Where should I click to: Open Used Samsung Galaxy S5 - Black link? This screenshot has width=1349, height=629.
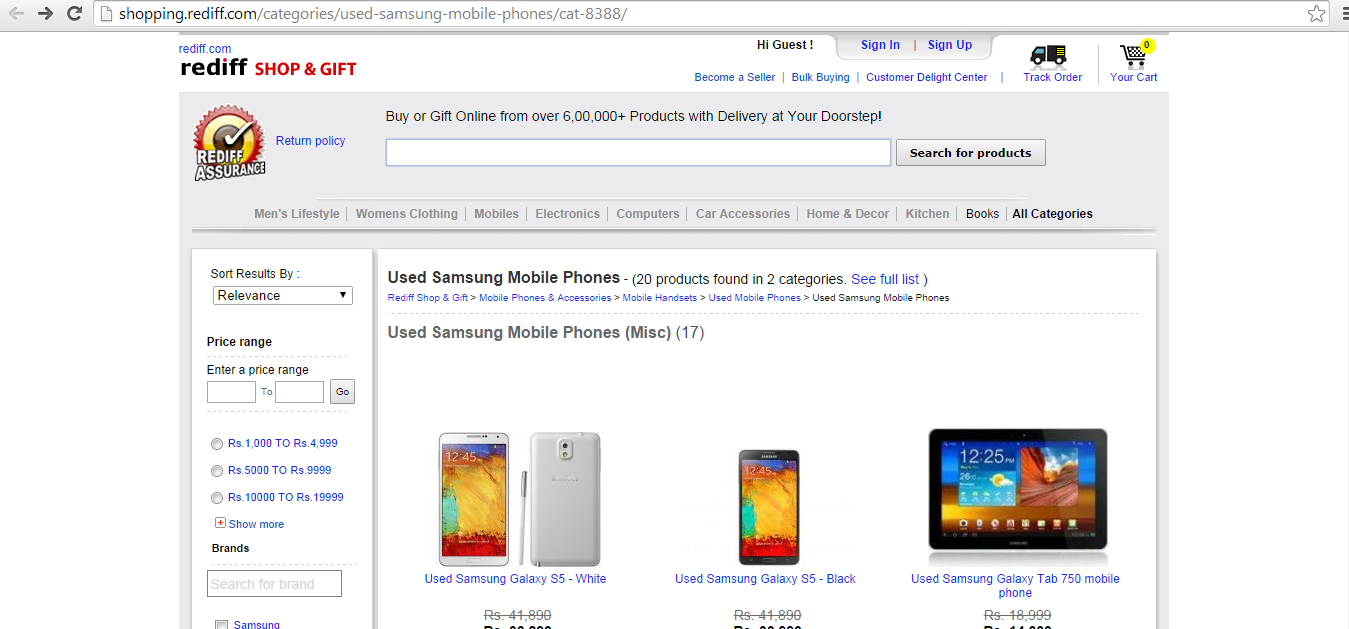pos(765,579)
